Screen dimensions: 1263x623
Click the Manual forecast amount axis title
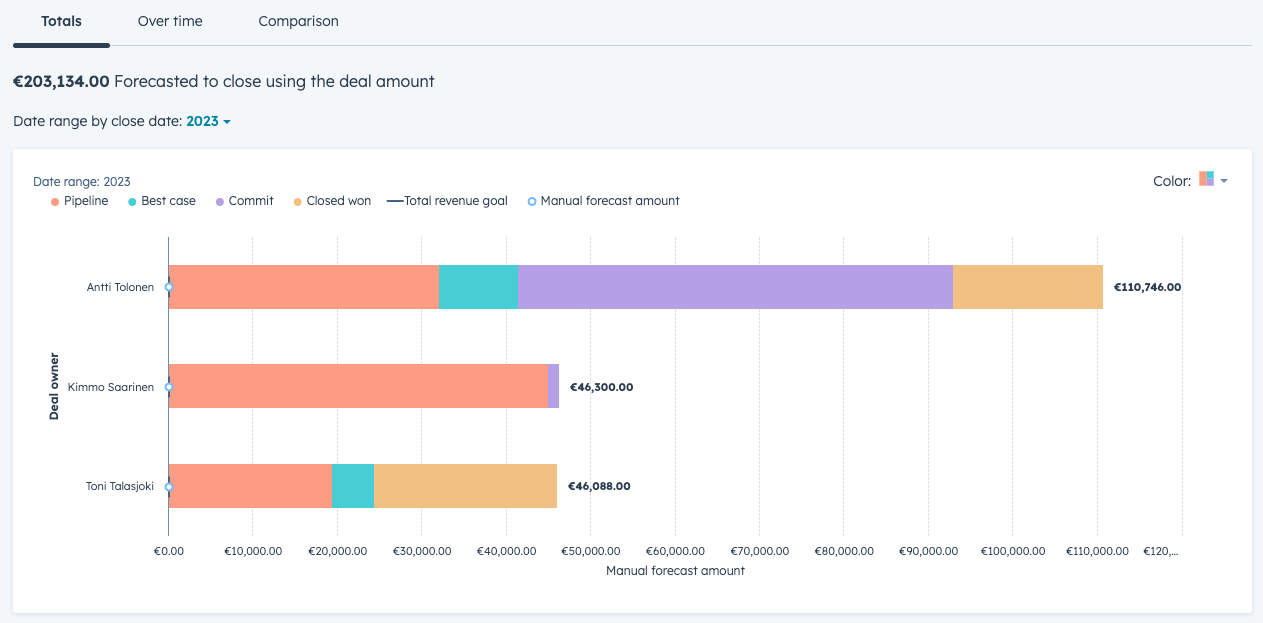point(675,571)
